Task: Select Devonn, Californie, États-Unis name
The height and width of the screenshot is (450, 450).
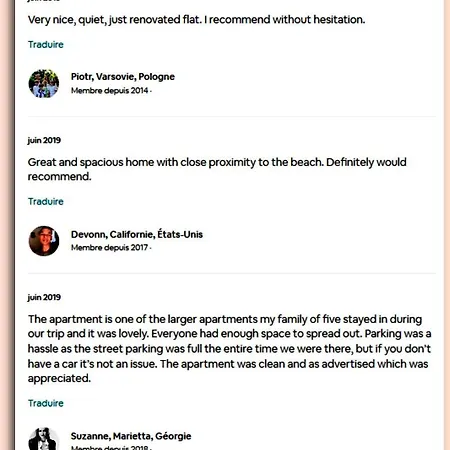Action: [137, 234]
